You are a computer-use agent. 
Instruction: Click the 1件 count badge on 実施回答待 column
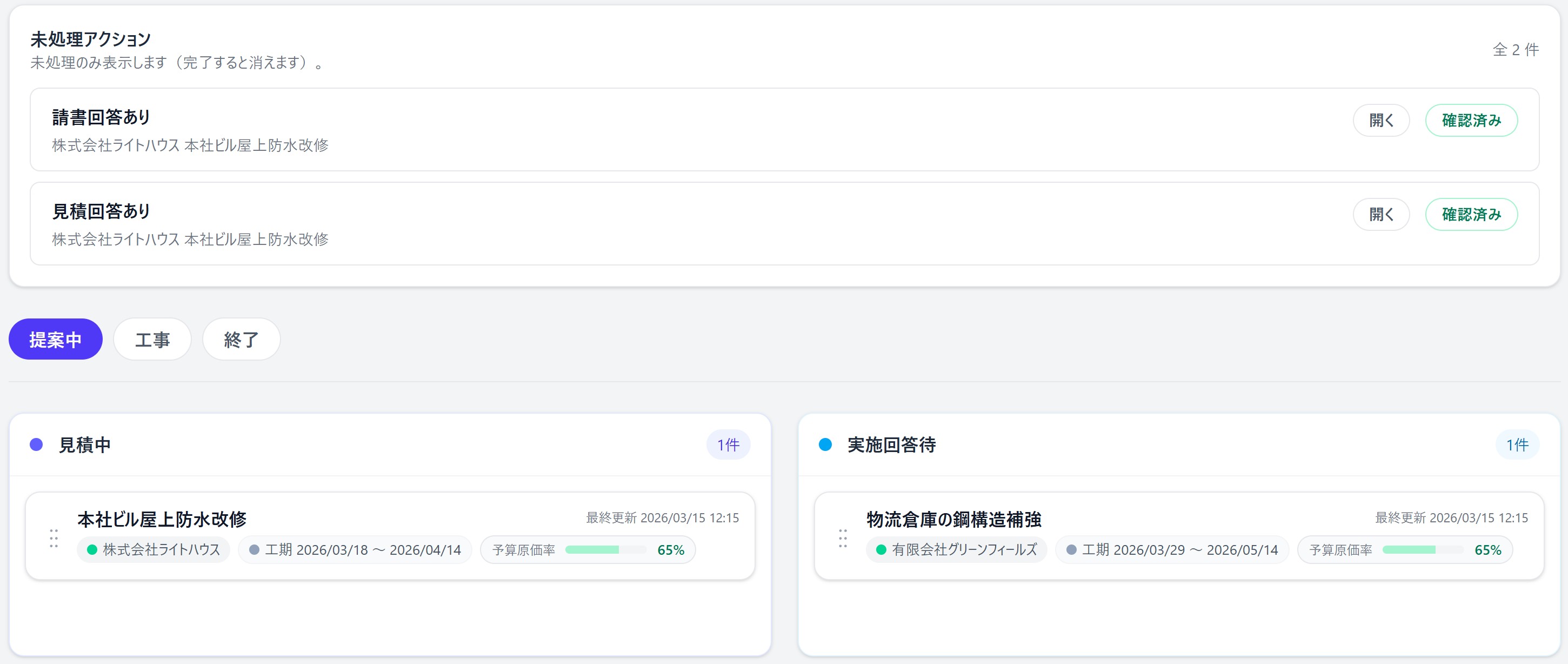(1517, 444)
